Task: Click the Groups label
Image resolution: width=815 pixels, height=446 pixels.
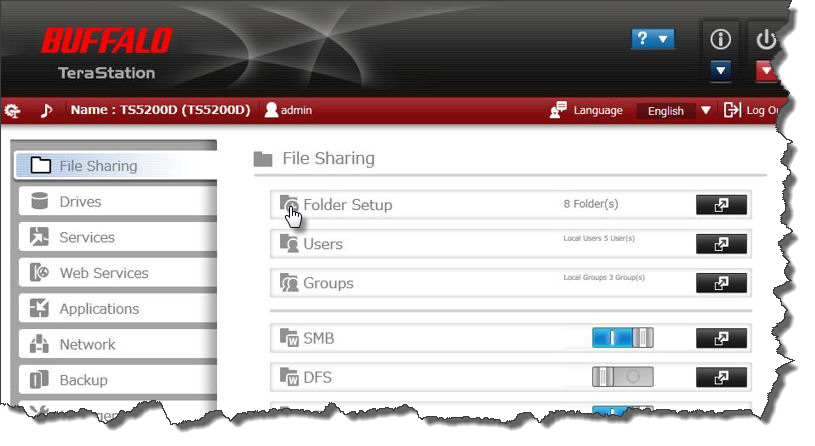Action: (328, 283)
